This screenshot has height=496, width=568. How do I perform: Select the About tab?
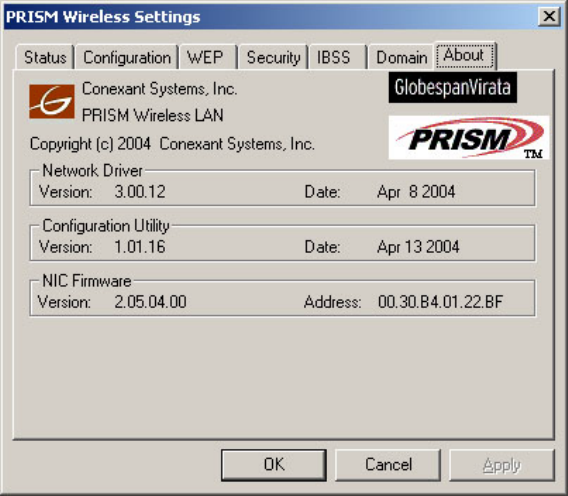point(465,55)
